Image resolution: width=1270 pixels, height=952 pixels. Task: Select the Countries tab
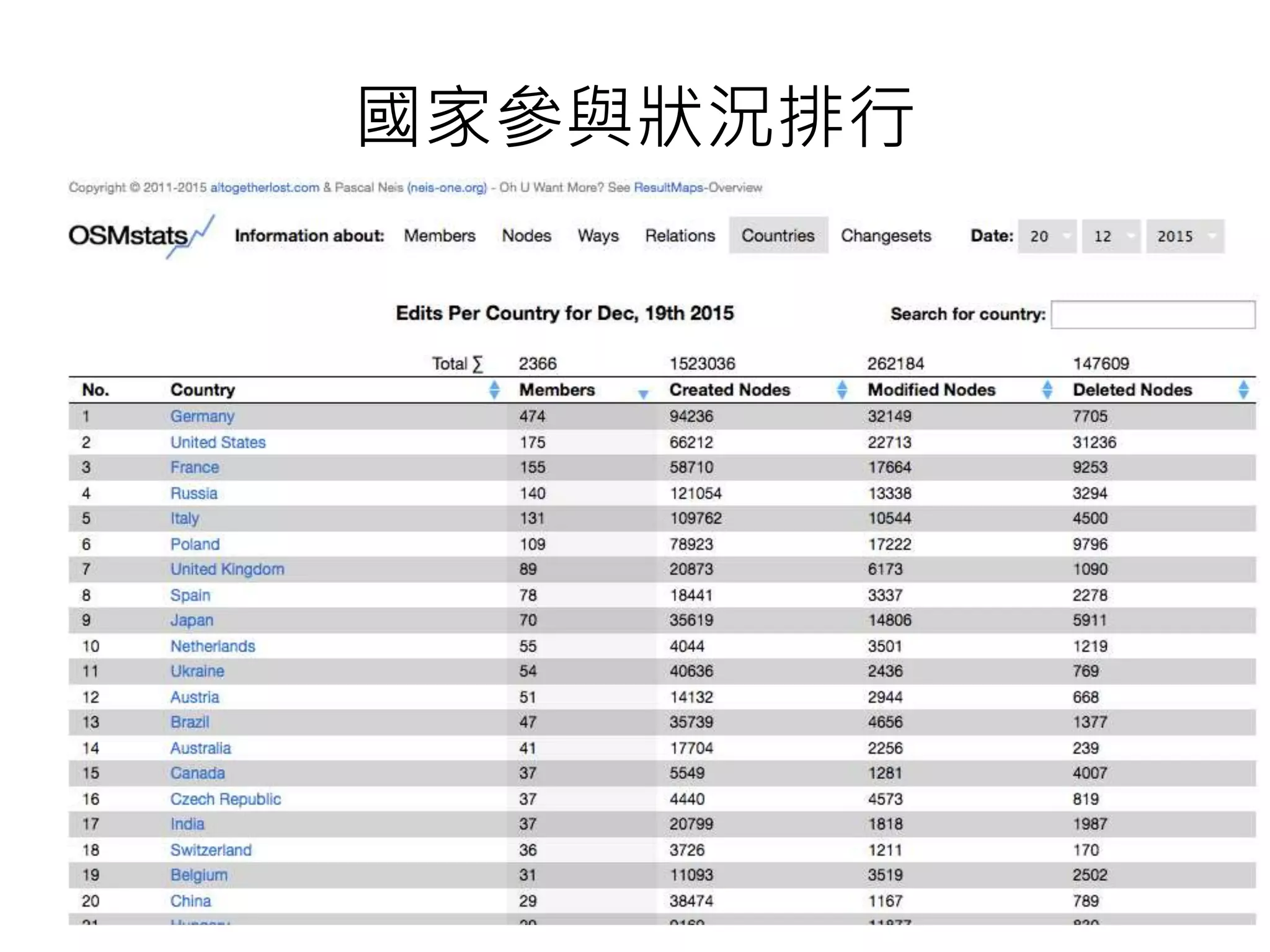(778, 236)
